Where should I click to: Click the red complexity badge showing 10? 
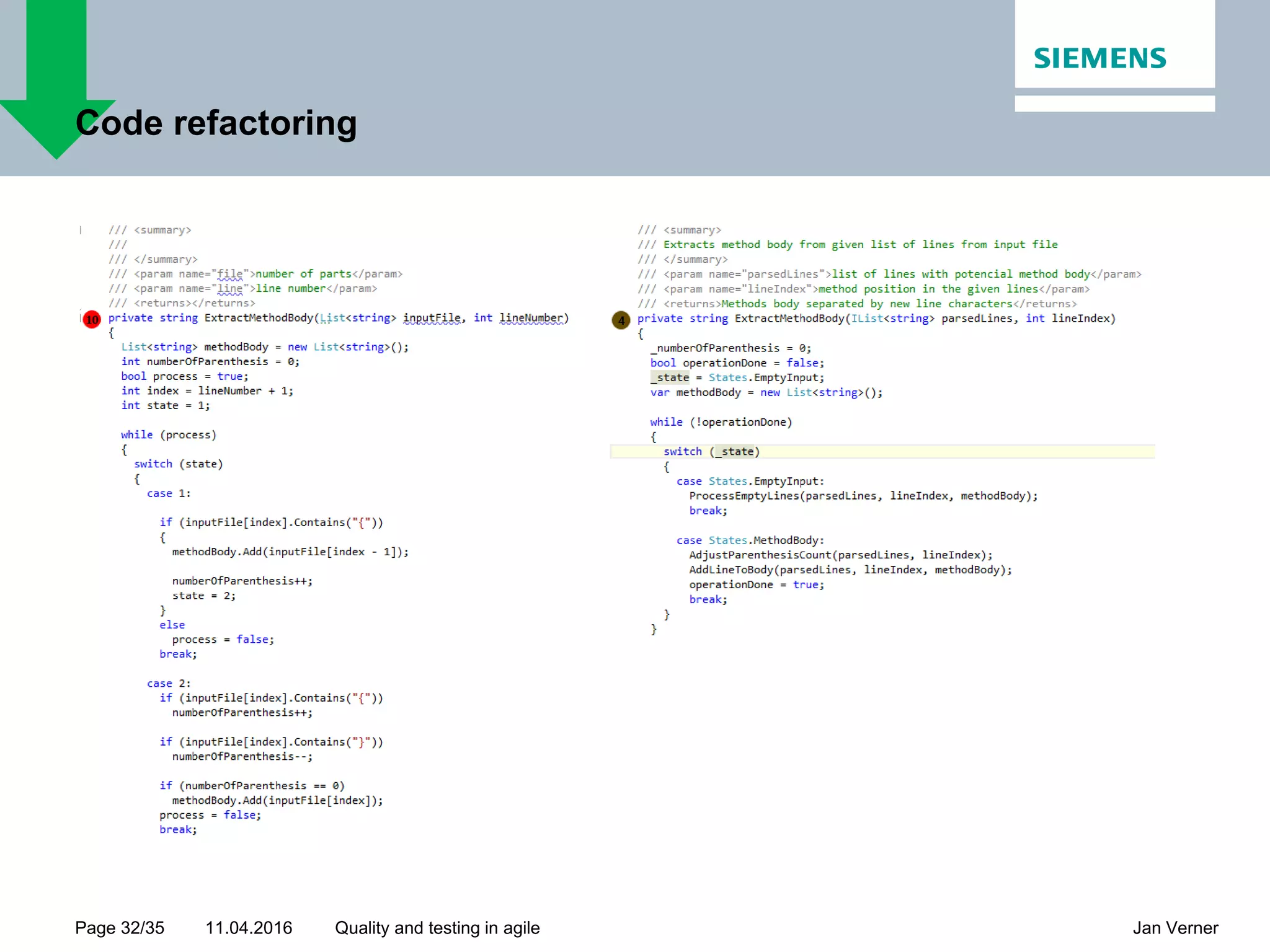click(x=92, y=320)
